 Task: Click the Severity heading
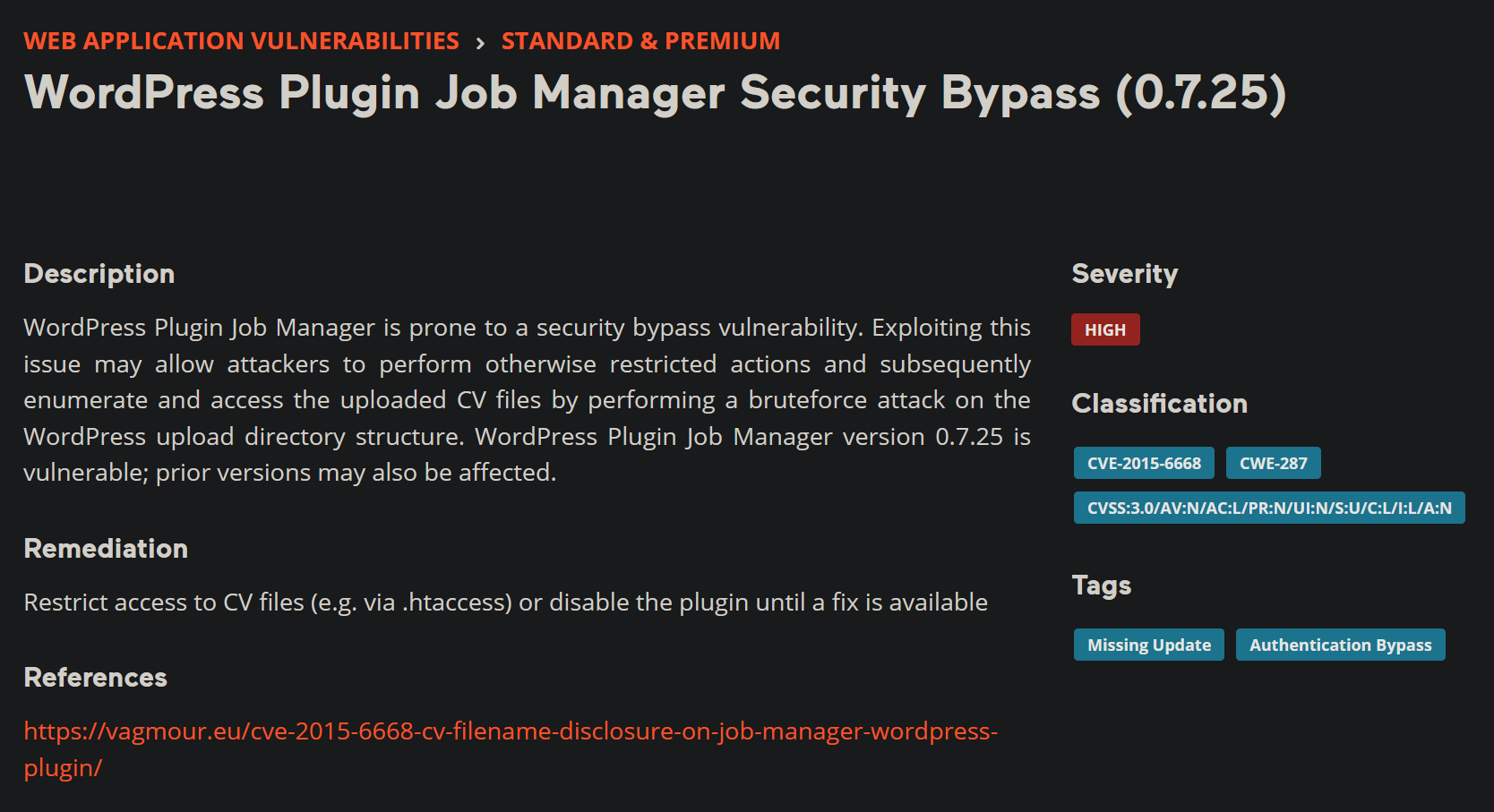tap(1125, 274)
